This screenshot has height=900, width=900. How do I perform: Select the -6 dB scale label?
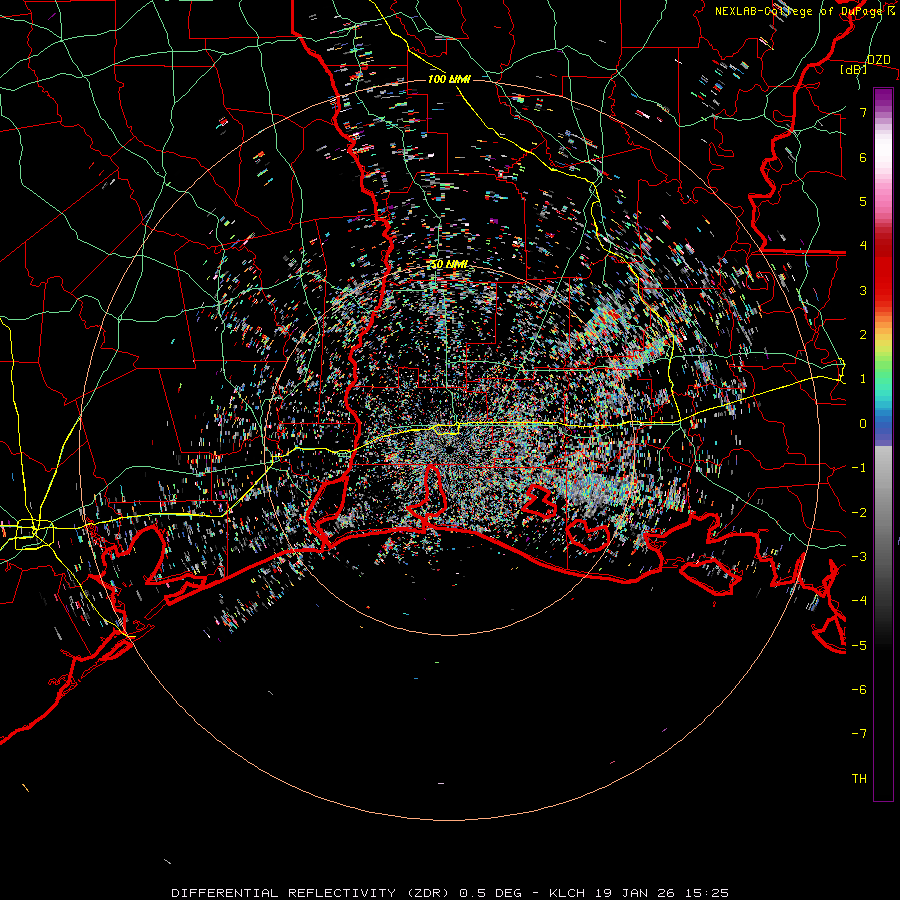coord(859,690)
